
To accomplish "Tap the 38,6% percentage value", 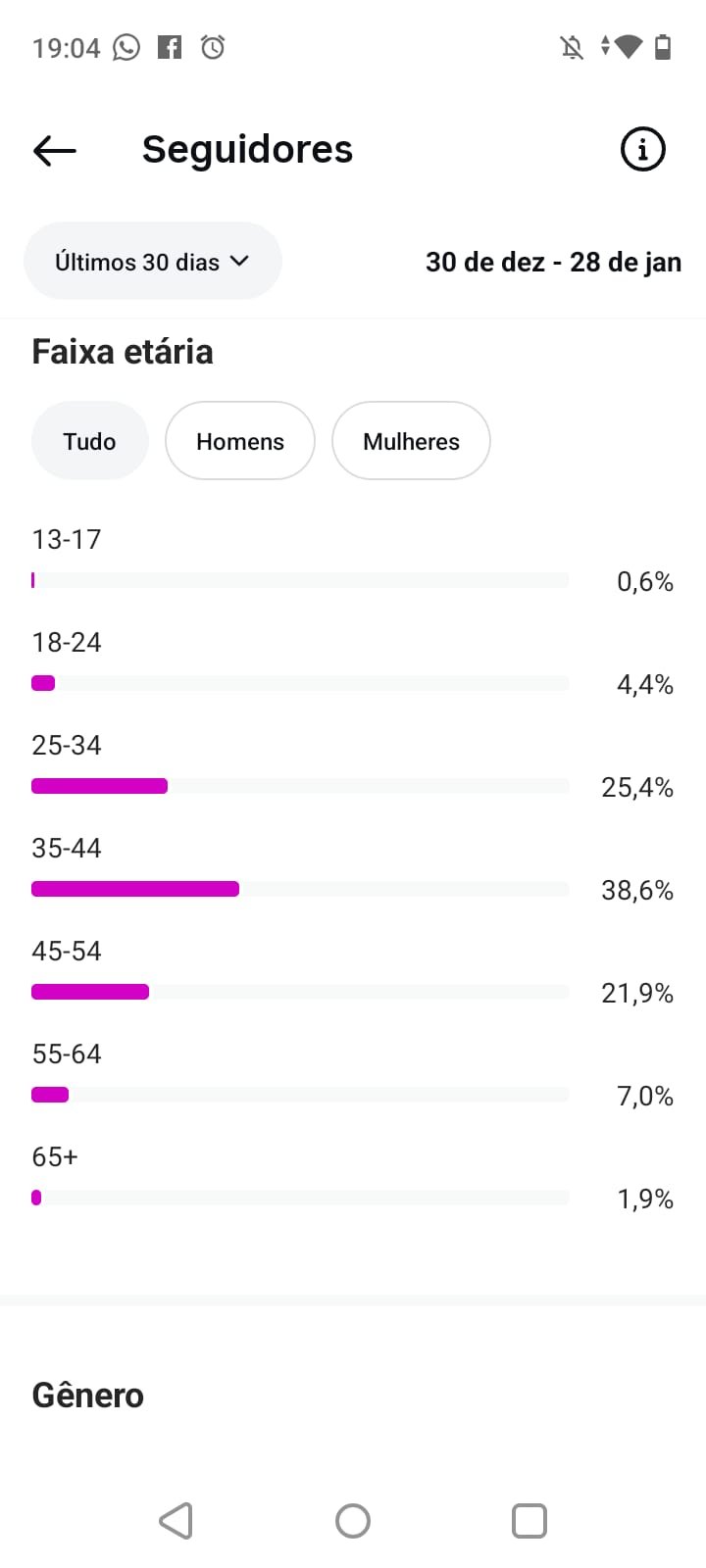I will (637, 891).
